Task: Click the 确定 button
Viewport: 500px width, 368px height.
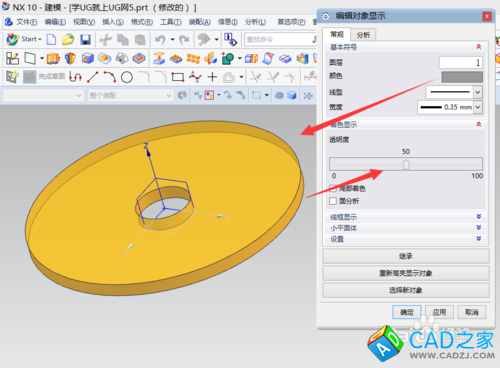Action: (x=407, y=312)
